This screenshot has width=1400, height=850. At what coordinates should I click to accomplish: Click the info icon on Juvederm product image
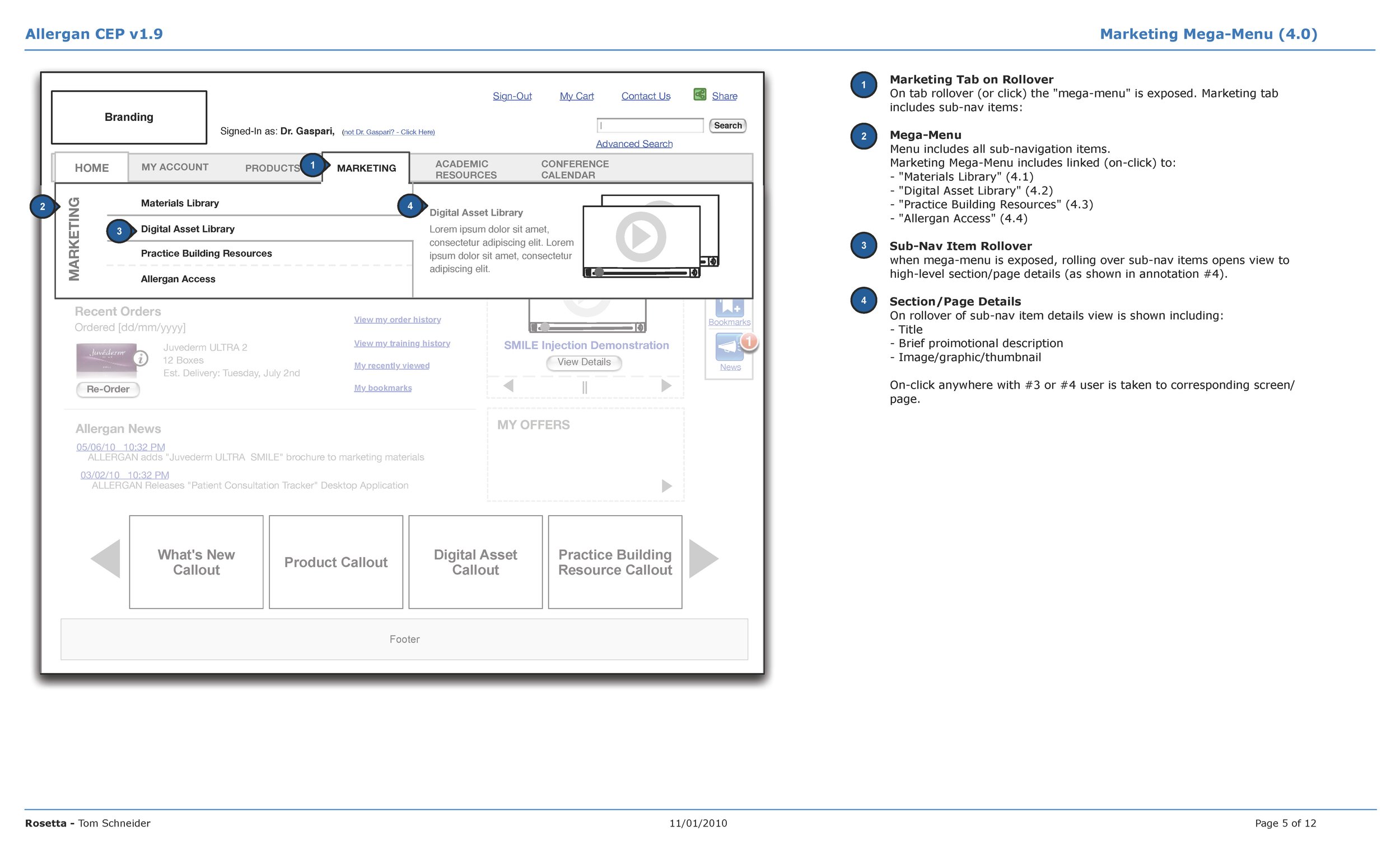point(141,358)
